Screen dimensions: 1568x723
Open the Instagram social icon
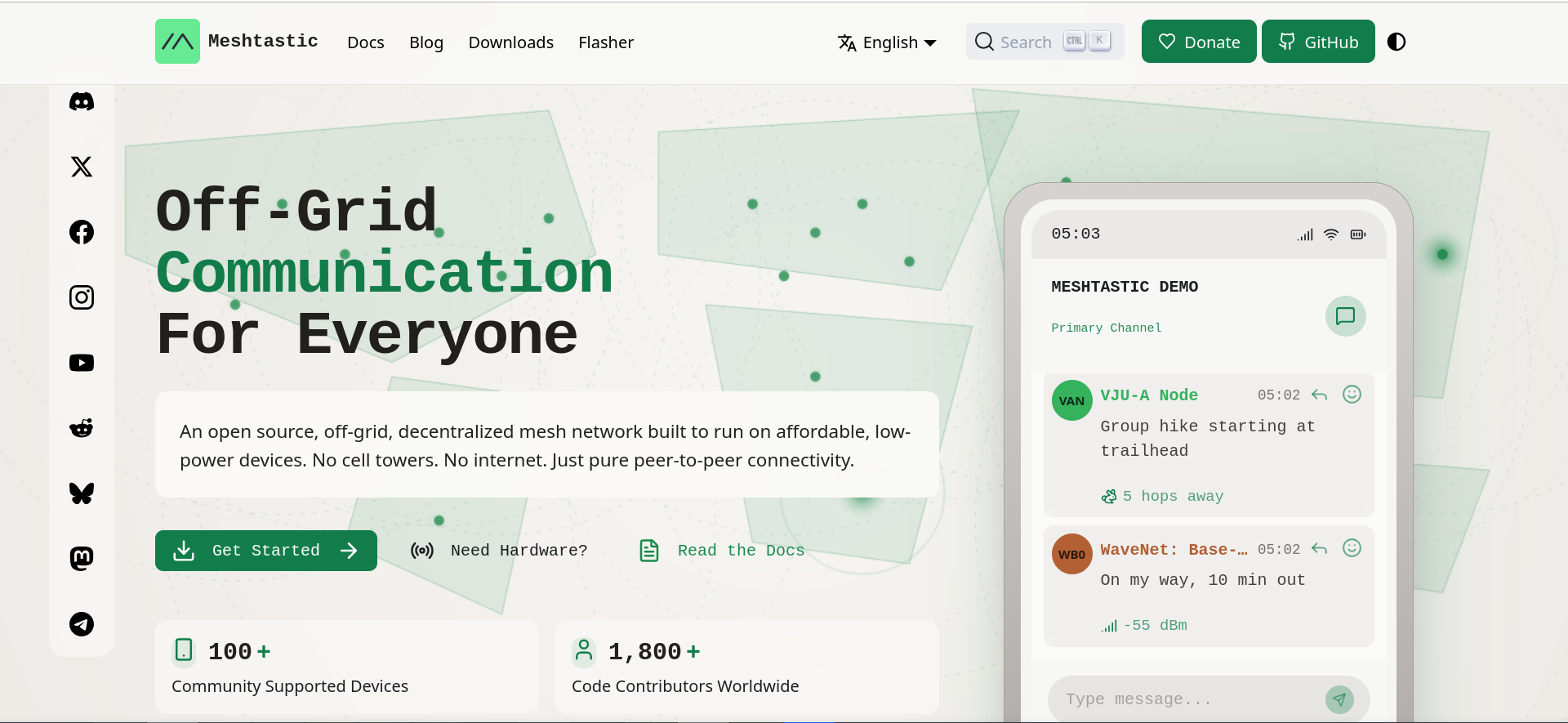(x=82, y=297)
